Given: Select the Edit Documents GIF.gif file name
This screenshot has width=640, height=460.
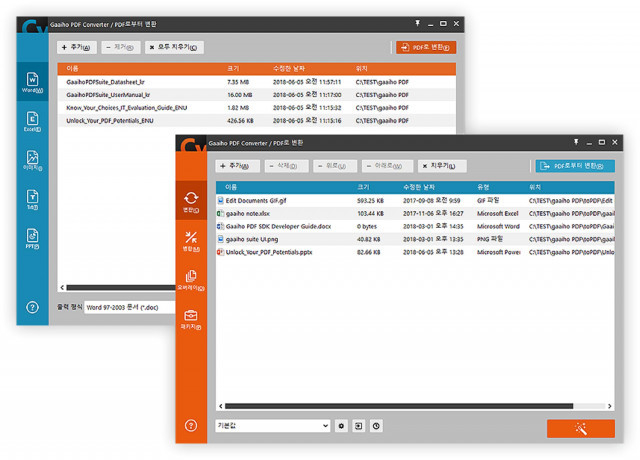Looking at the screenshot, I should tap(256, 200).
